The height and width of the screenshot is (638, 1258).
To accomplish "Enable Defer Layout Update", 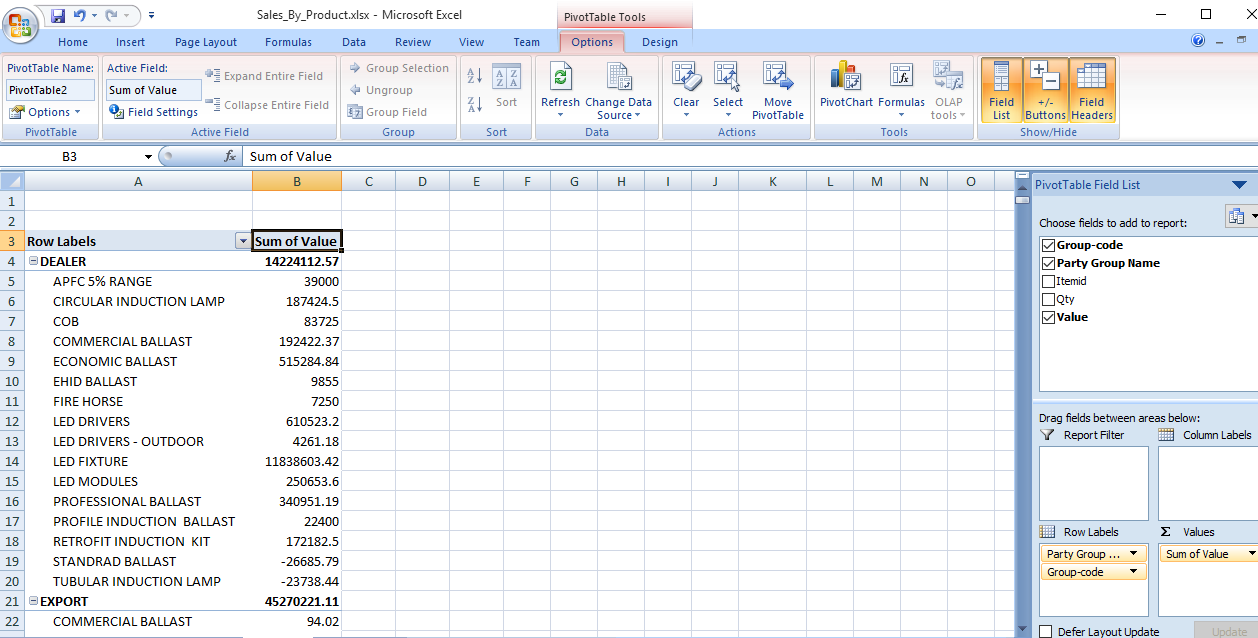I will pyautogui.click(x=1046, y=631).
